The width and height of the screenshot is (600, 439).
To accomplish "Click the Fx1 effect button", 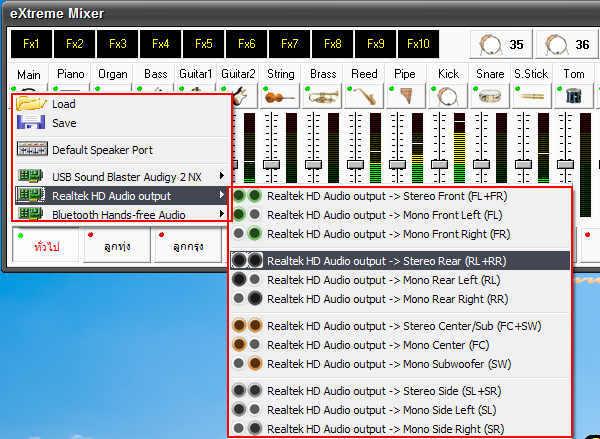I will [31, 44].
